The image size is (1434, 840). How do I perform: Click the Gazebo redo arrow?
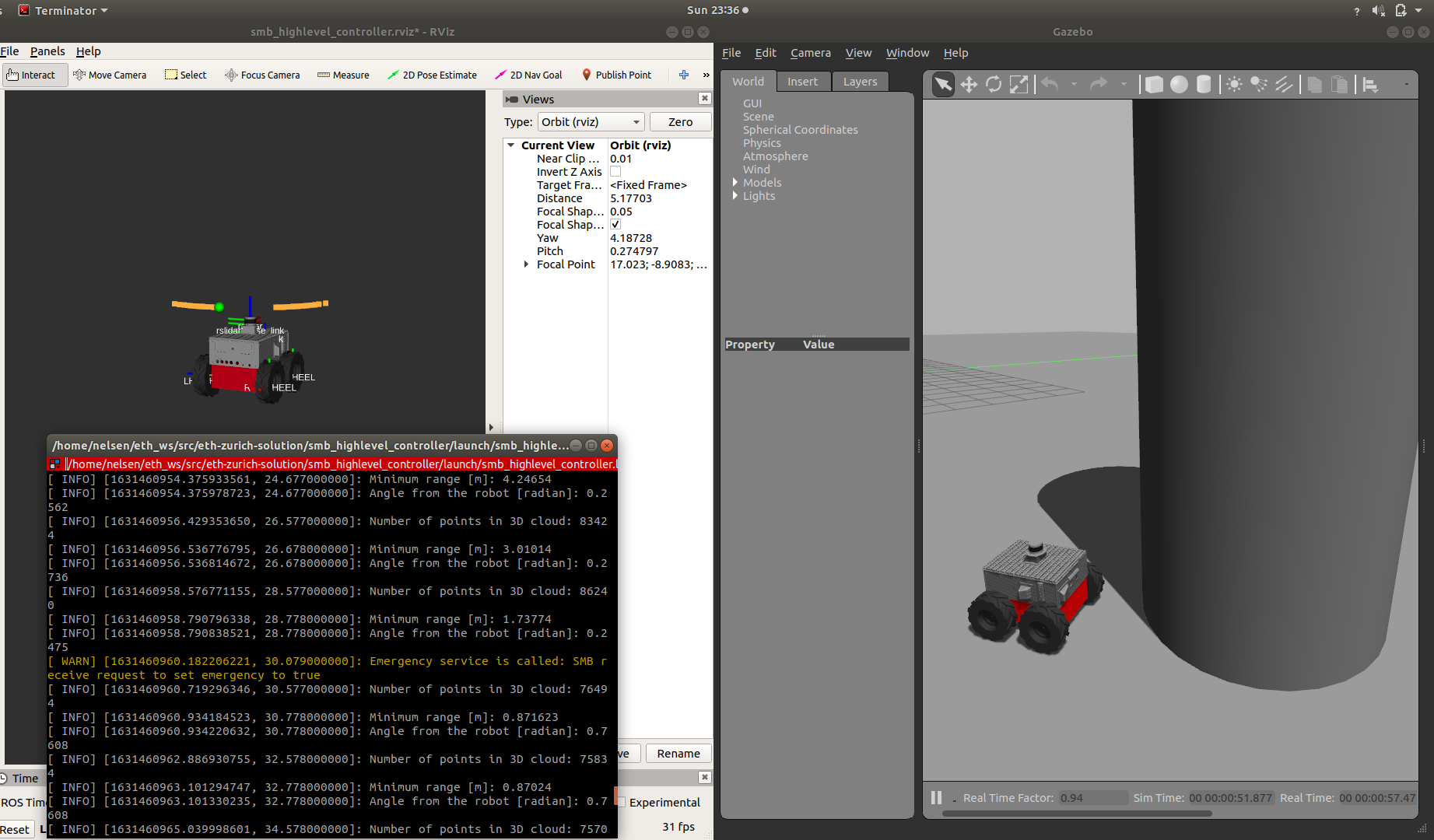tap(1099, 84)
